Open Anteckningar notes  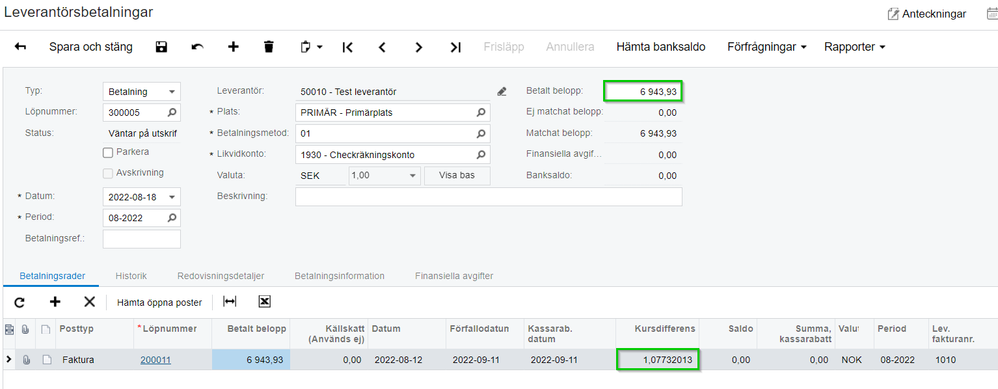click(x=927, y=13)
